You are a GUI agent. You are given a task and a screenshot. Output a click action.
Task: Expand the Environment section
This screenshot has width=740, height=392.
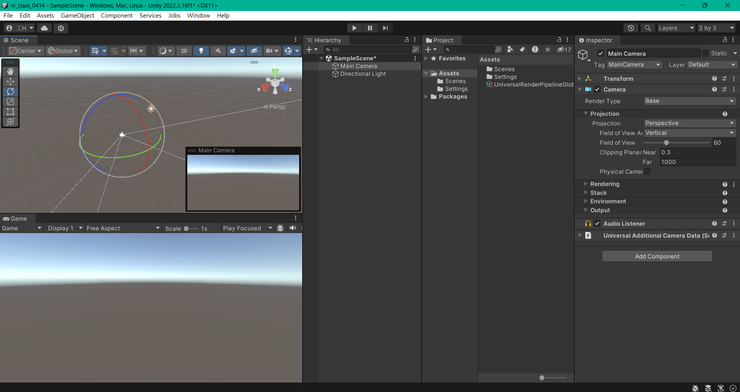[x=586, y=201]
